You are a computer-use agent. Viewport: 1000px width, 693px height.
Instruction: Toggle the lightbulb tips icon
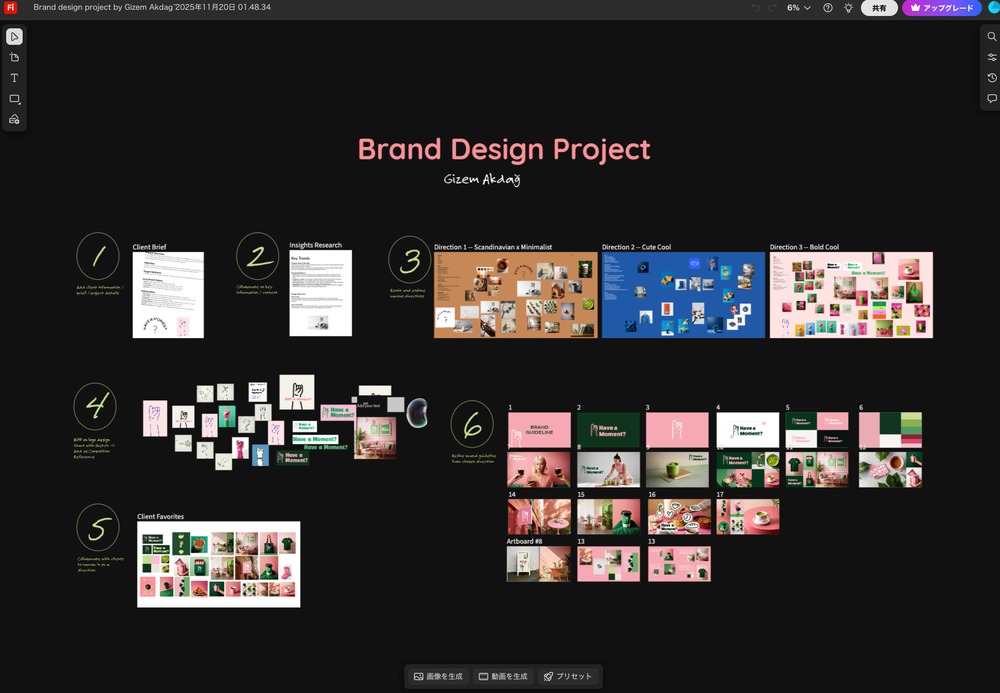click(848, 8)
